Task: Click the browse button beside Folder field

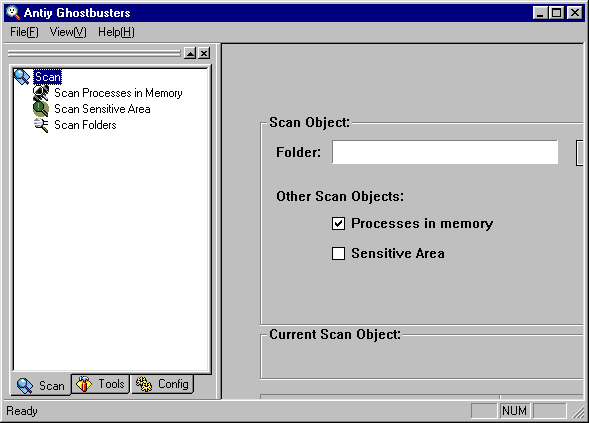Action: coord(580,153)
